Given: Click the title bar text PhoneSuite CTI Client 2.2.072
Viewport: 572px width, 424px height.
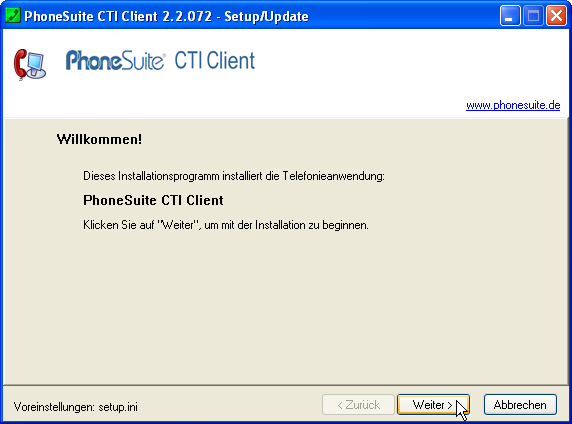Looking at the screenshot, I should pos(118,16).
